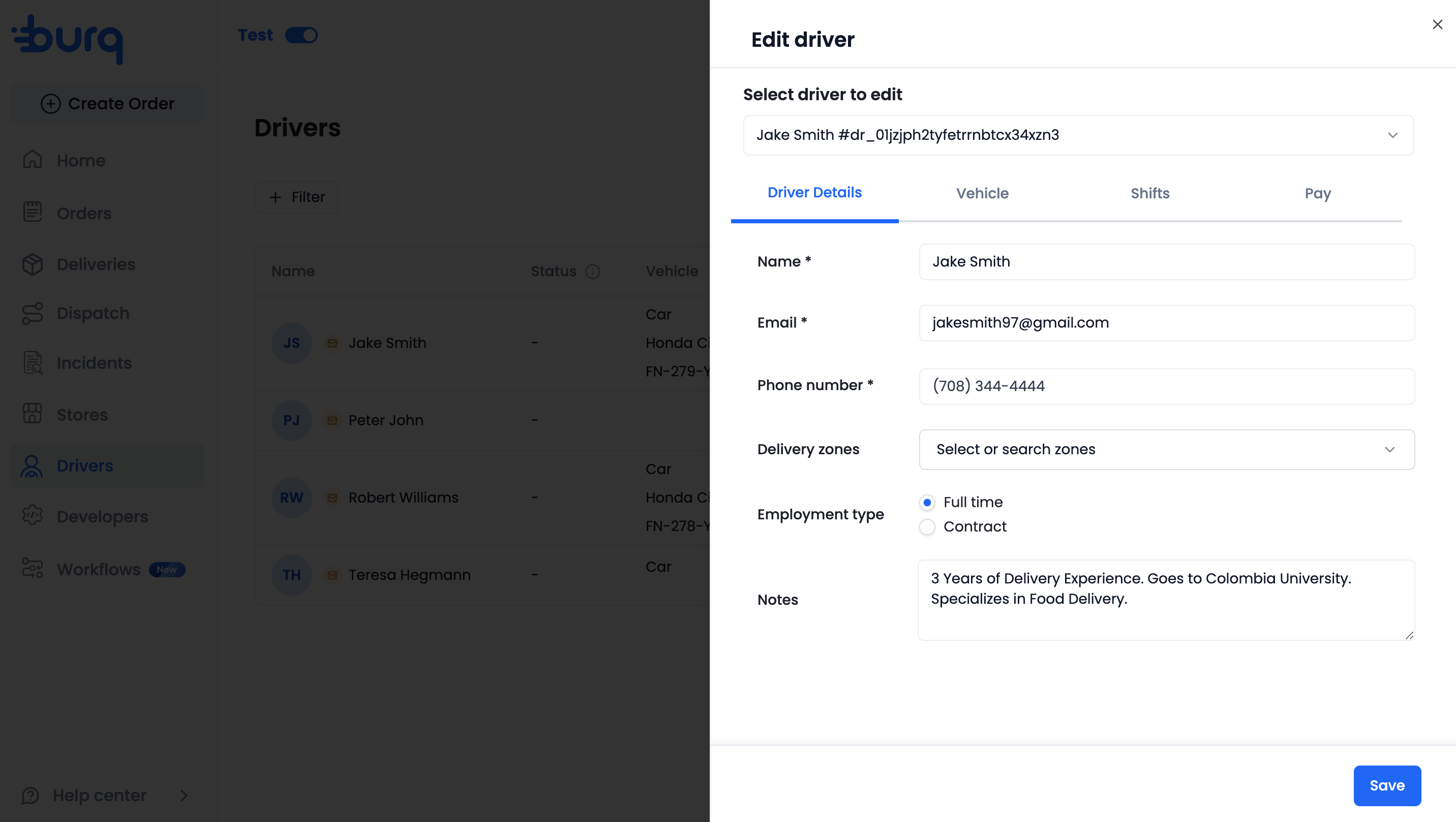
Task: Click the Vehicle column header
Action: point(672,271)
